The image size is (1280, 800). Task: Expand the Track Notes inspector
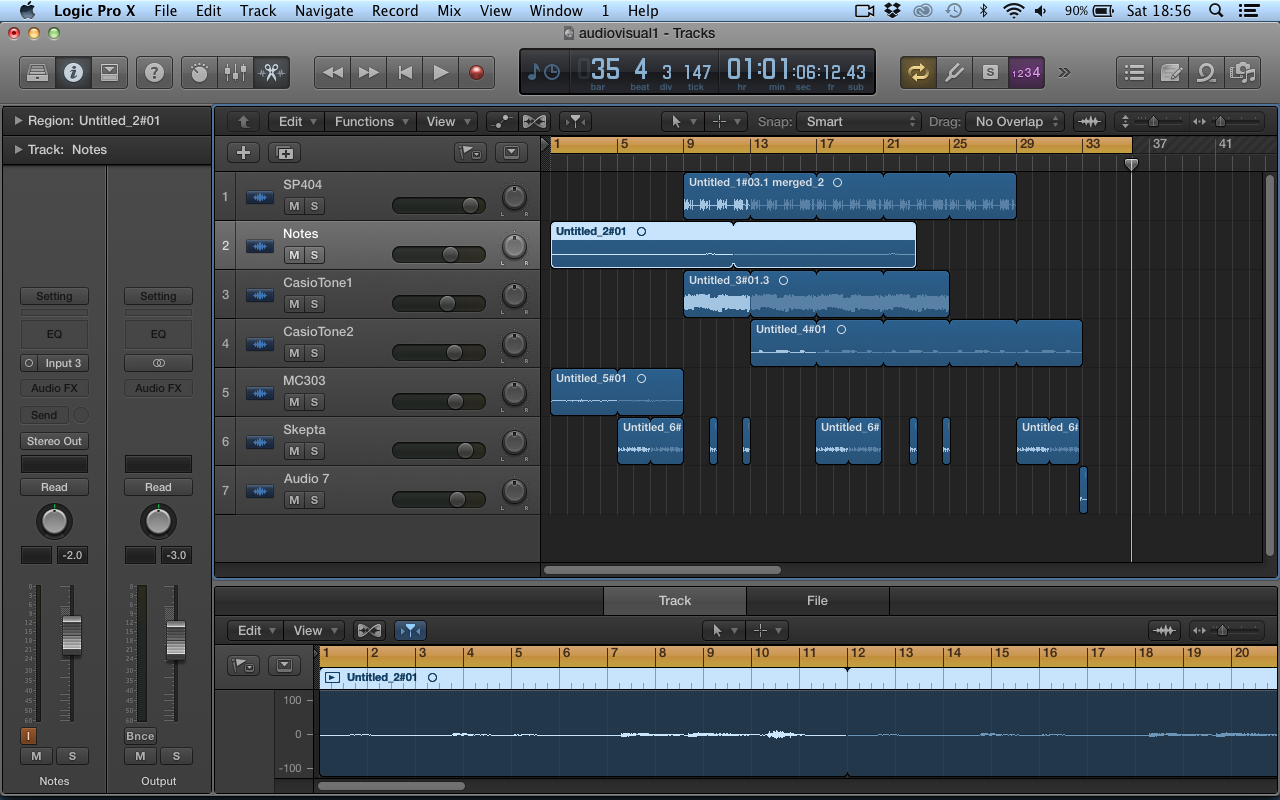click(x=19, y=150)
